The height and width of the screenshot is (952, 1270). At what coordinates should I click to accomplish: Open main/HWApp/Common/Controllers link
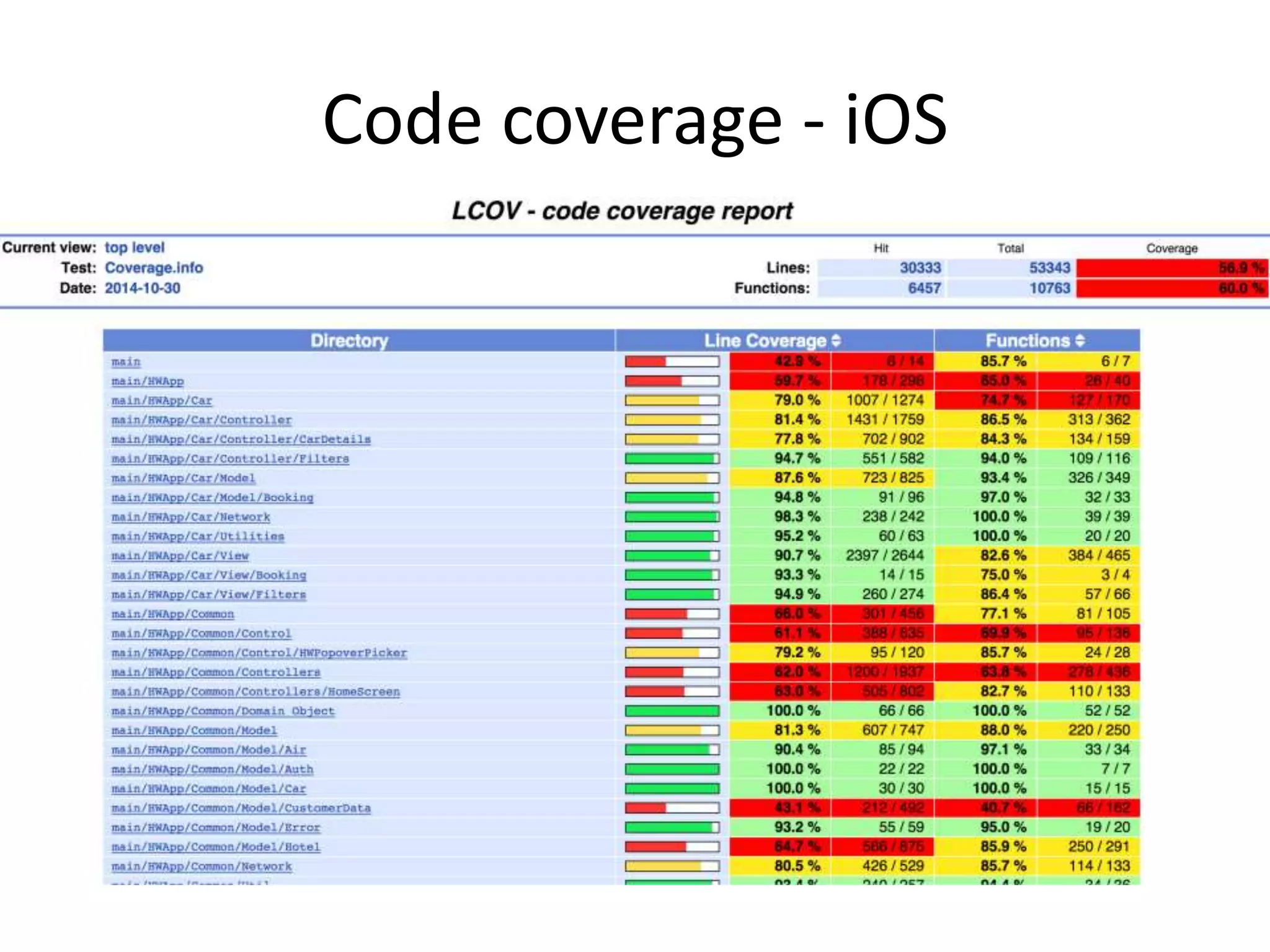[x=216, y=672]
